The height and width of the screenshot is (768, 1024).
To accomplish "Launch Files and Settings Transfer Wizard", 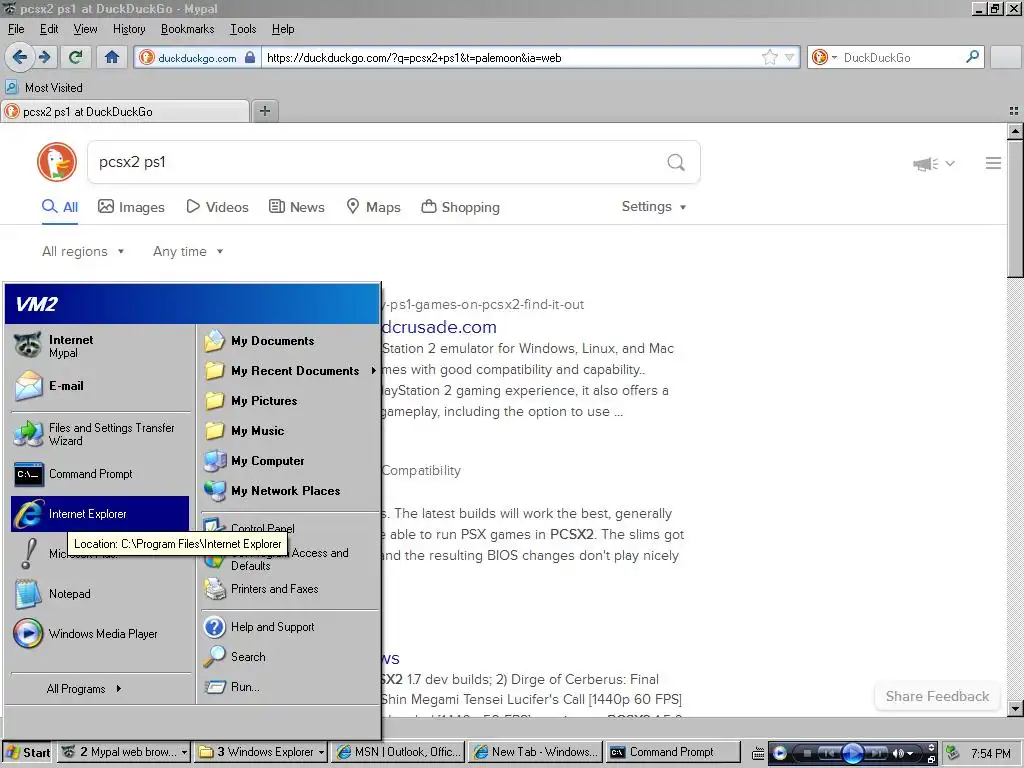I will [x=100, y=434].
